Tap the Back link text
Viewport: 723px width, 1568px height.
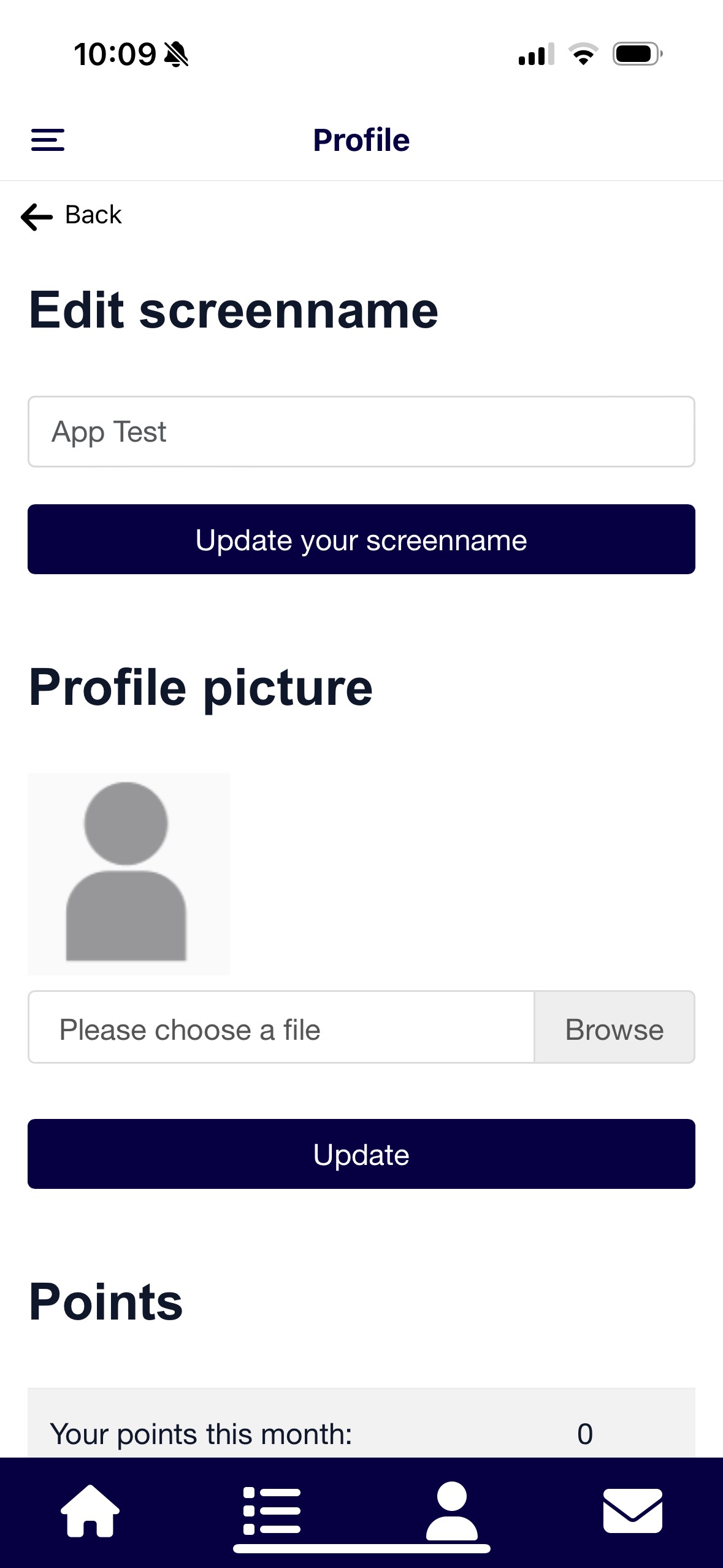coord(93,215)
